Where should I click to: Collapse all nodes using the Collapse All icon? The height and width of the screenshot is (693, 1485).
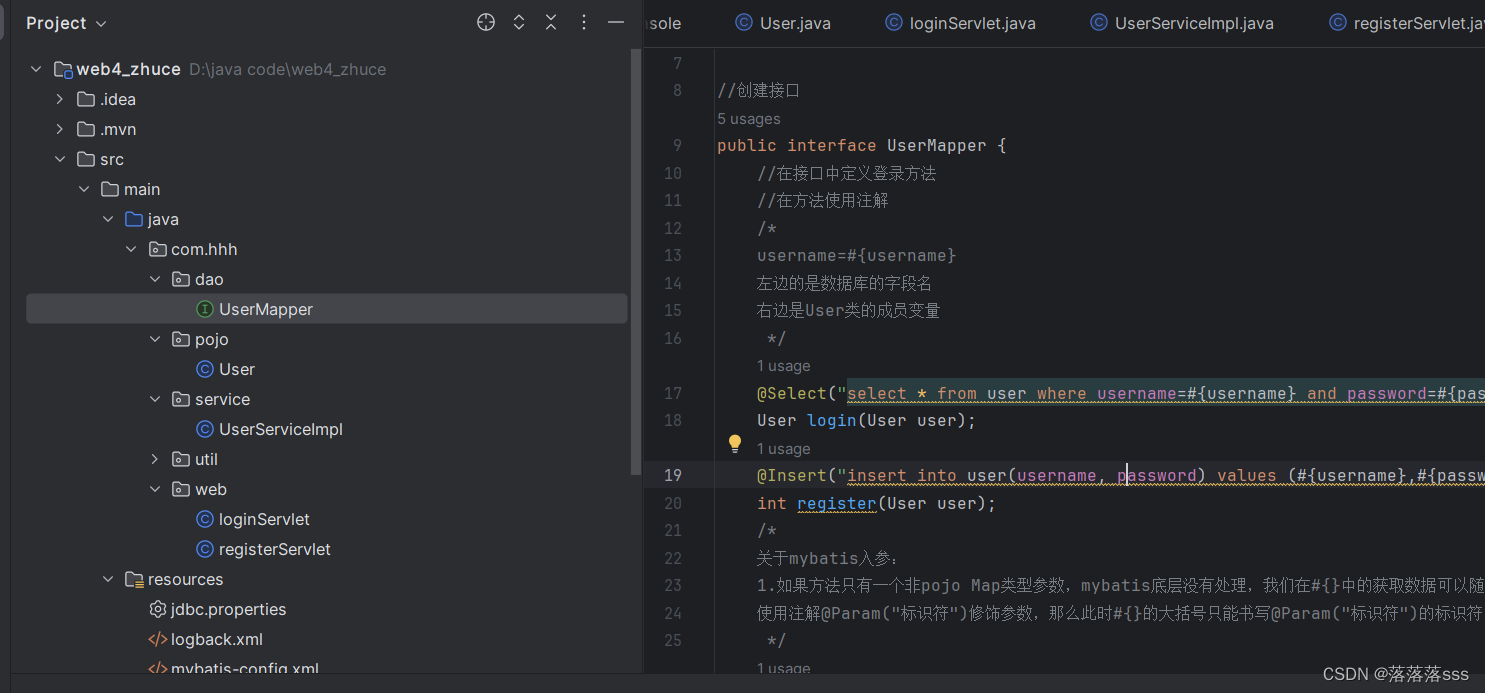(x=551, y=21)
